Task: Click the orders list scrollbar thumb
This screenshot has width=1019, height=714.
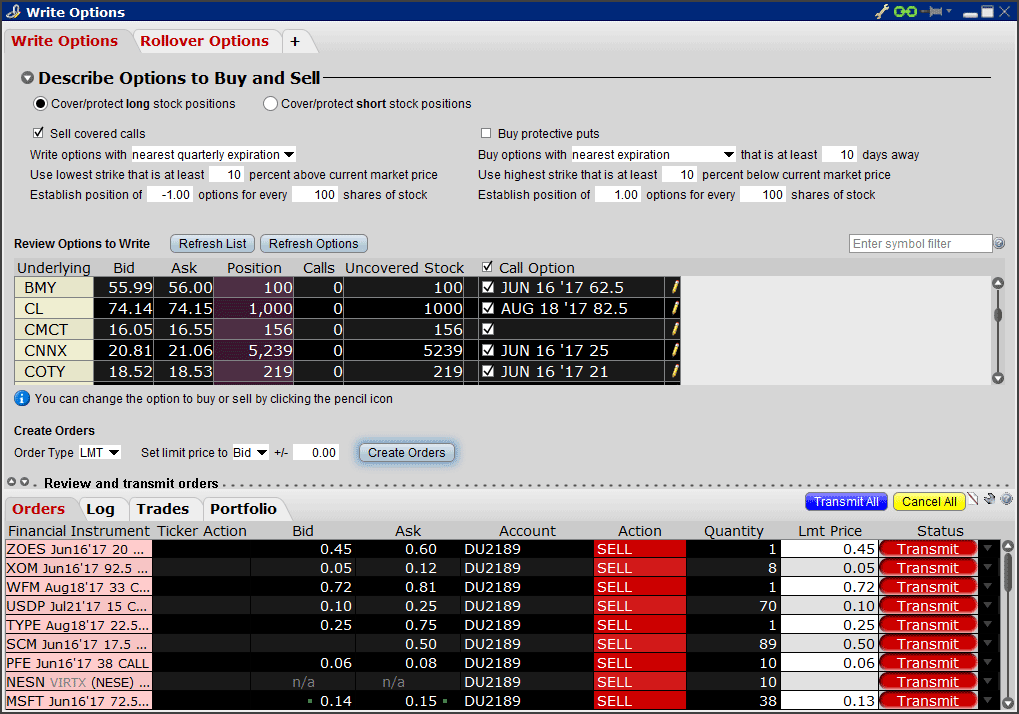Action: [x=1007, y=572]
